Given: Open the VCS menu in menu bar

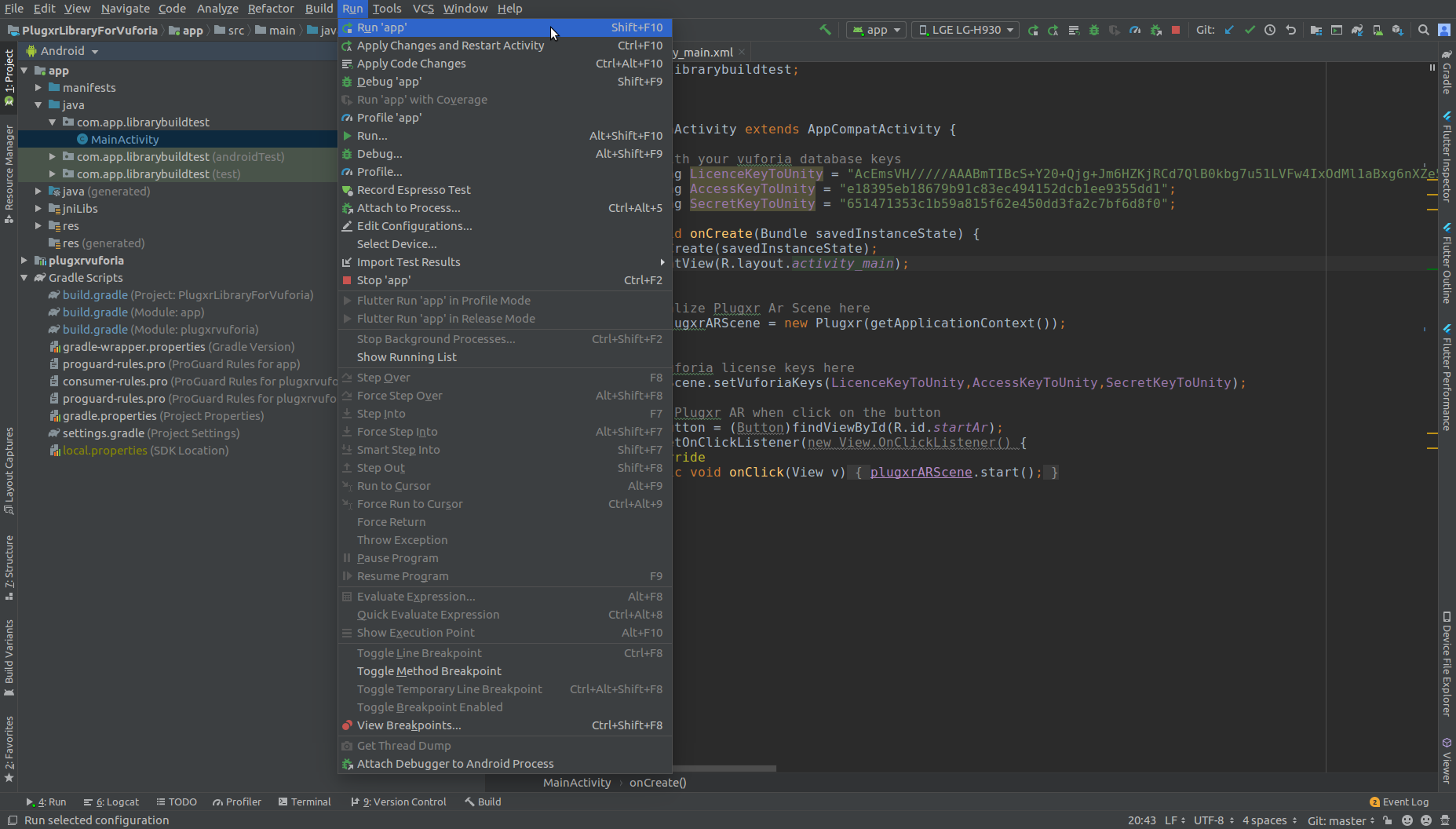Looking at the screenshot, I should (x=423, y=9).
